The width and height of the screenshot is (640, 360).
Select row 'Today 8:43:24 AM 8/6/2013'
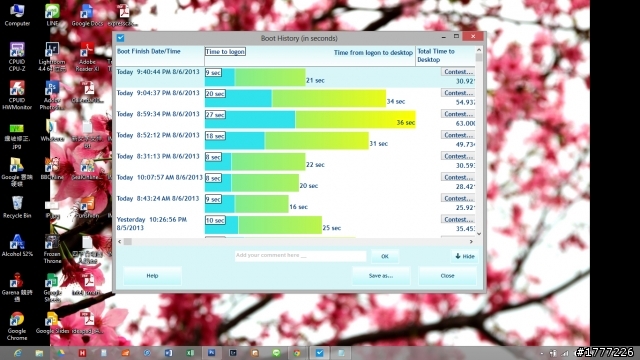(296, 204)
